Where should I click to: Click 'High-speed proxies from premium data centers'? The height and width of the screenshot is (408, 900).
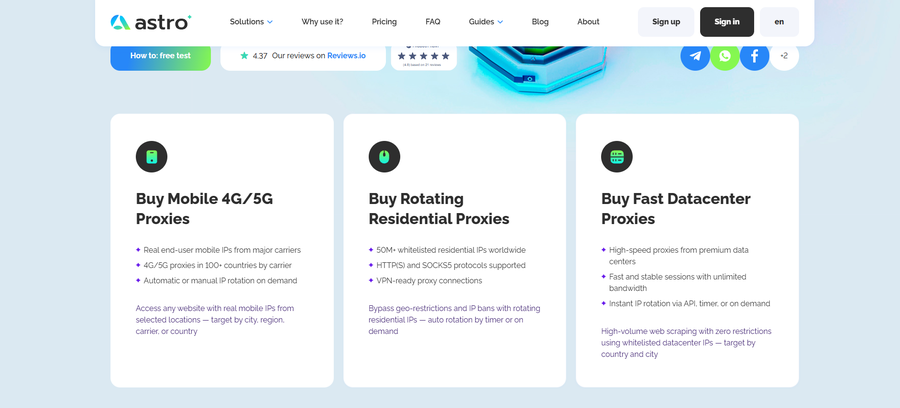point(678,256)
